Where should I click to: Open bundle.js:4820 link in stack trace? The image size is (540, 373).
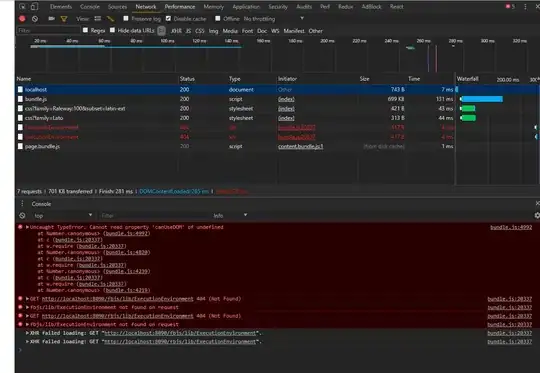[127, 252]
